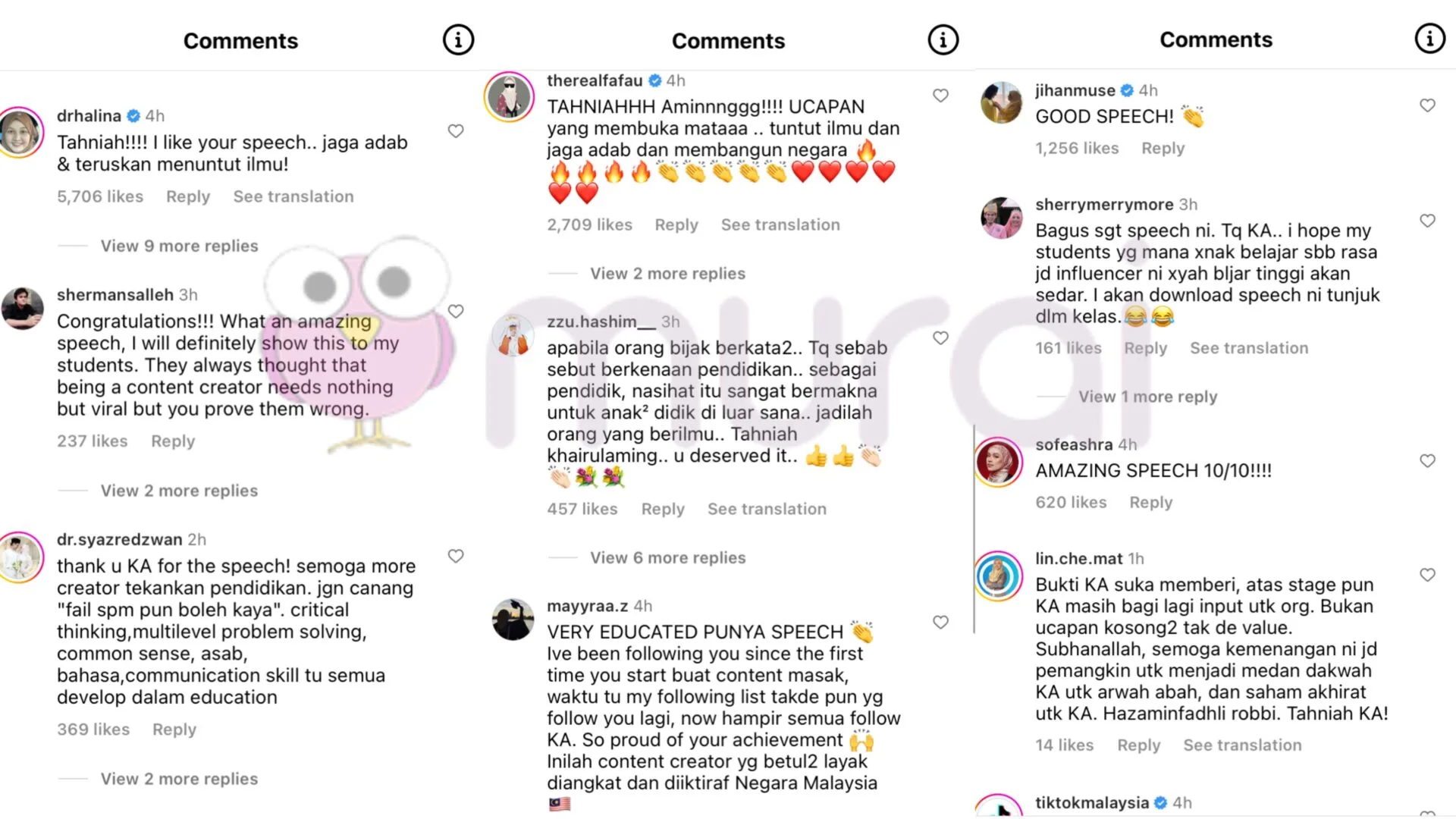Like jihanmuse's GOOD SPEECH comment
1456x819 pixels.
pyautogui.click(x=1427, y=105)
